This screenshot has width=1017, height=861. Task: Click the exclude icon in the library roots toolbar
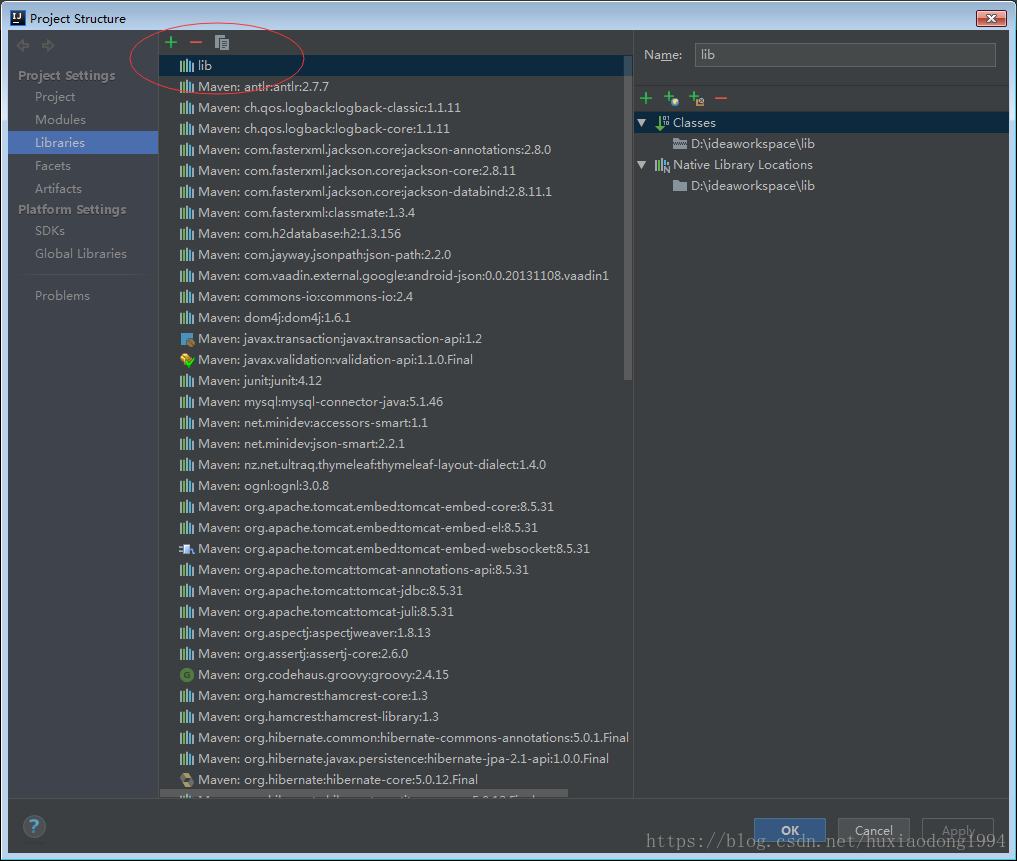coord(697,98)
